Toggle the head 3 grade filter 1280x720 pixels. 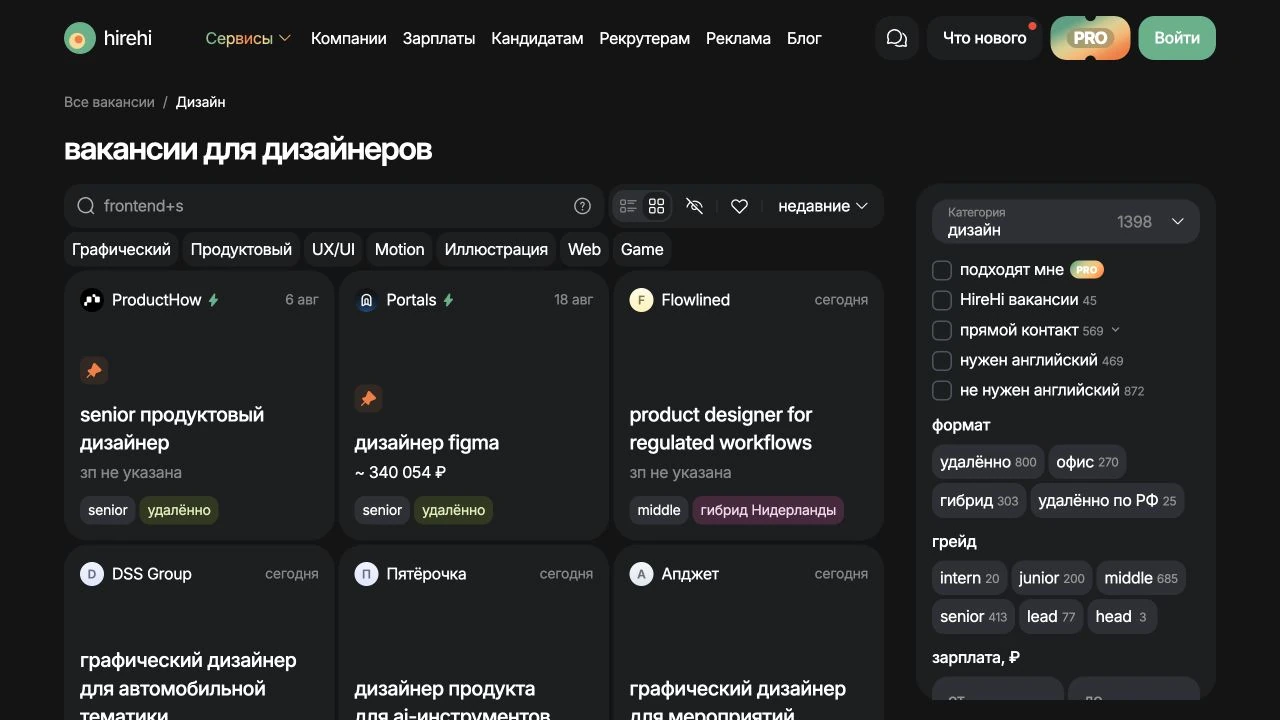(x=1122, y=617)
